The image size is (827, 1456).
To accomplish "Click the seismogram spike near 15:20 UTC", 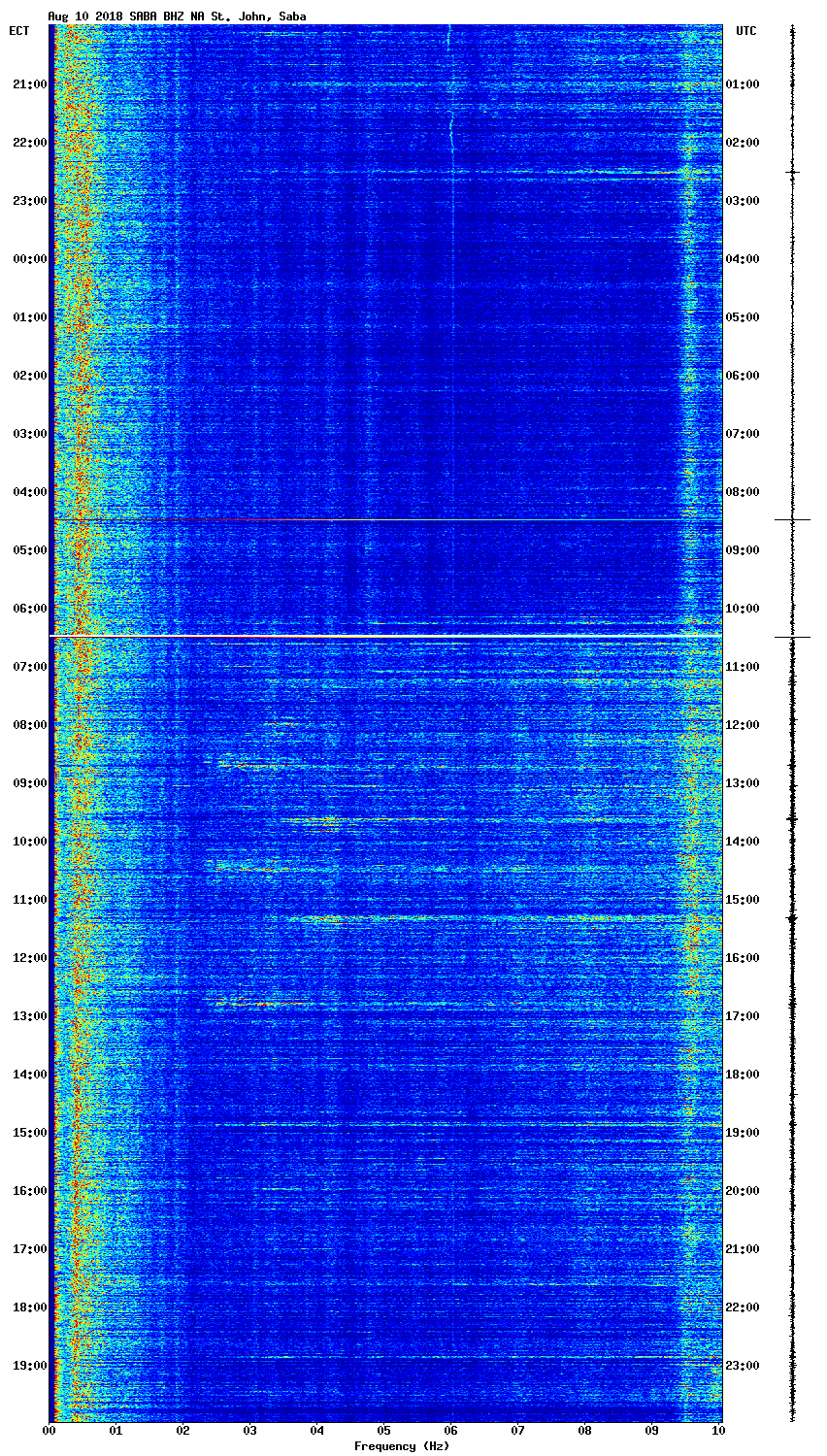I will tap(792, 917).
